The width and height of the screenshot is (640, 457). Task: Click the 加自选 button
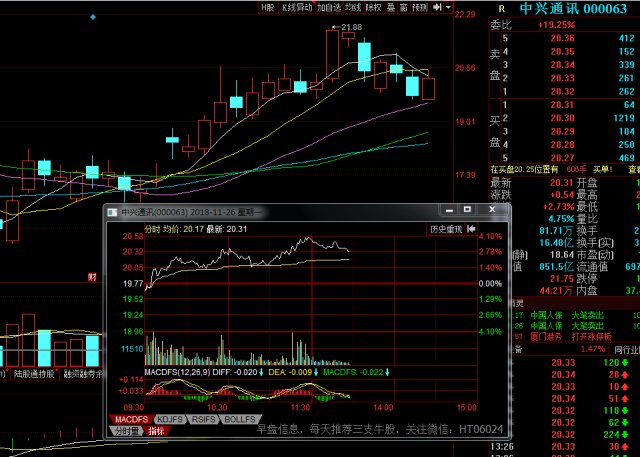pos(329,7)
